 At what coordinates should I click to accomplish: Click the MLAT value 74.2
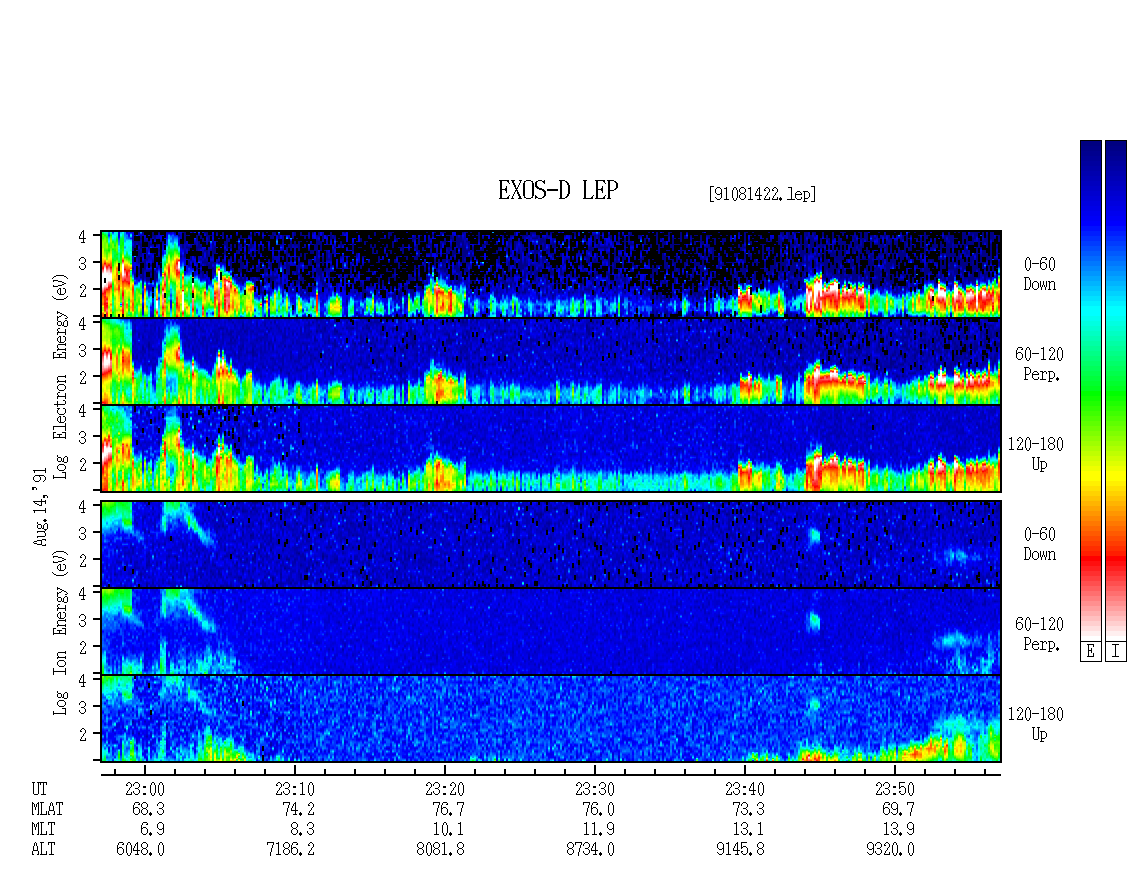pyautogui.click(x=298, y=809)
